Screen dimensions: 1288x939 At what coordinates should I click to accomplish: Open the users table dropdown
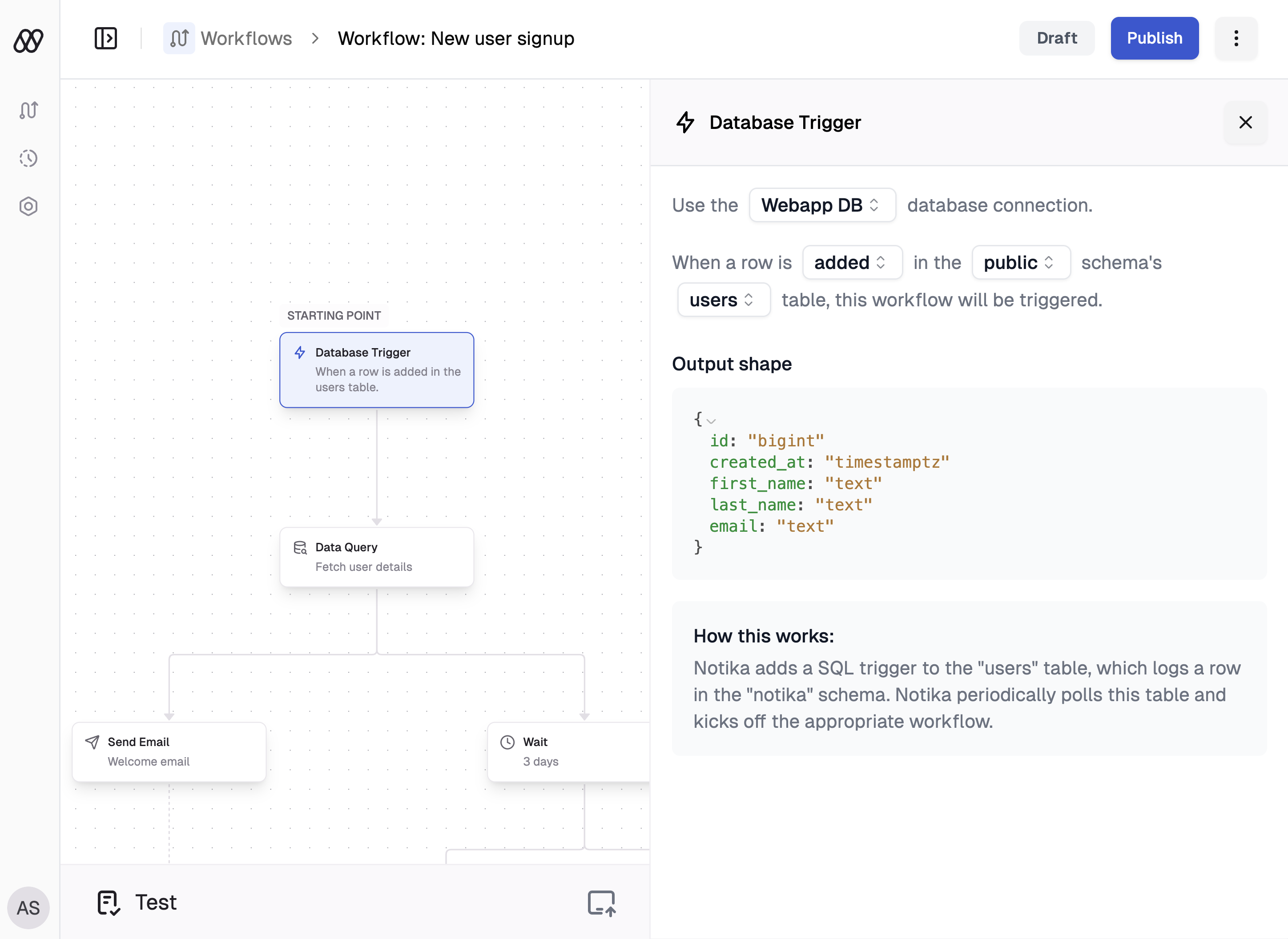723,300
